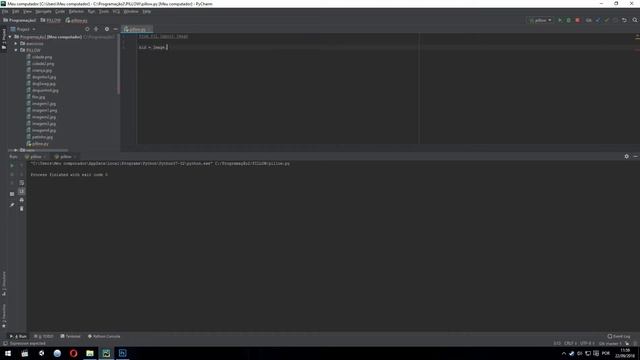Viewport: 640px width, 360px height.
Task: Open the Refactor menu
Action: click(x=76, y=11)
